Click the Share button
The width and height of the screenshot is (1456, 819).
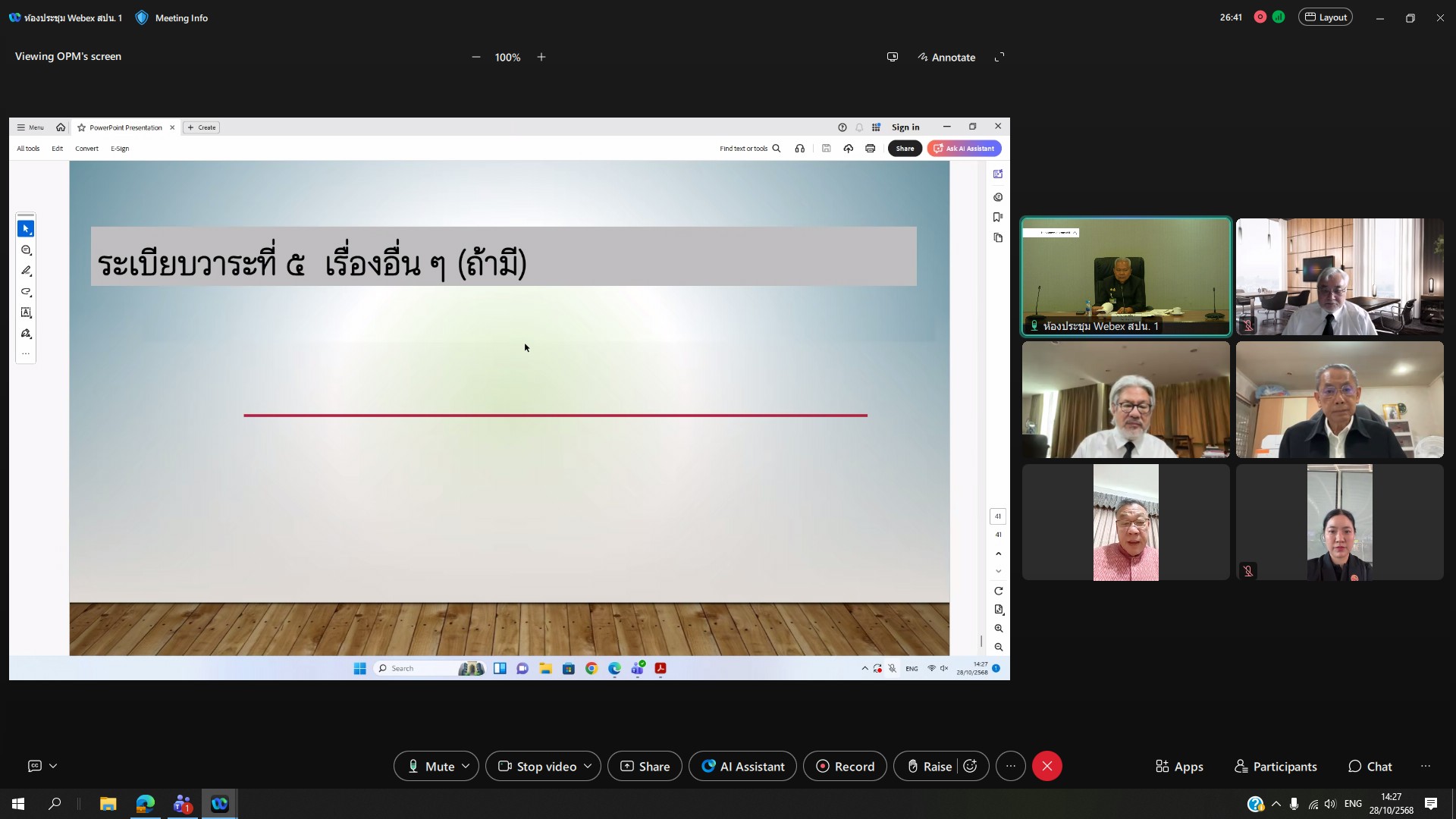click(x=645, y=766)
